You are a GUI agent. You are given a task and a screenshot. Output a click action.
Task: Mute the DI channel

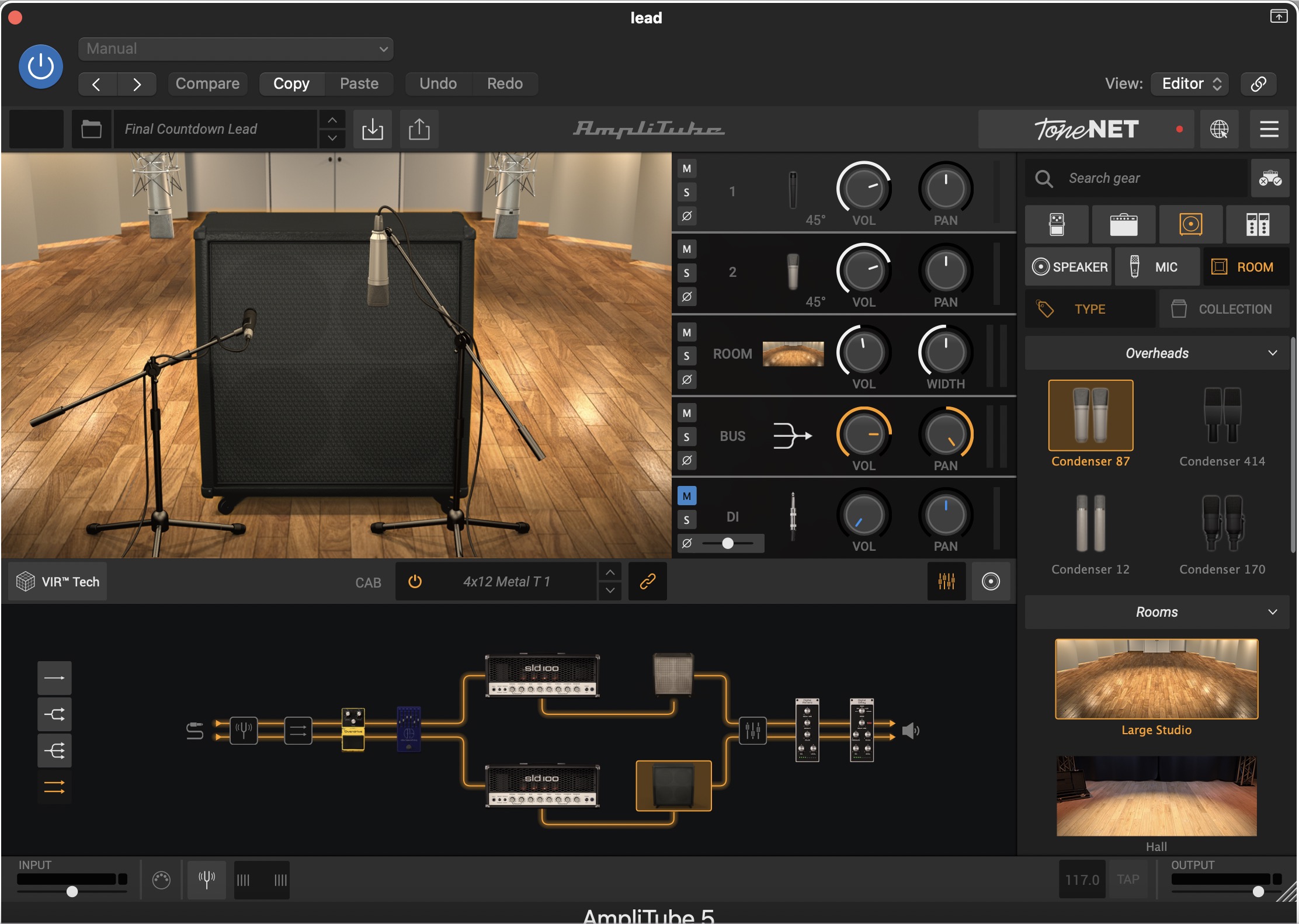687,496
